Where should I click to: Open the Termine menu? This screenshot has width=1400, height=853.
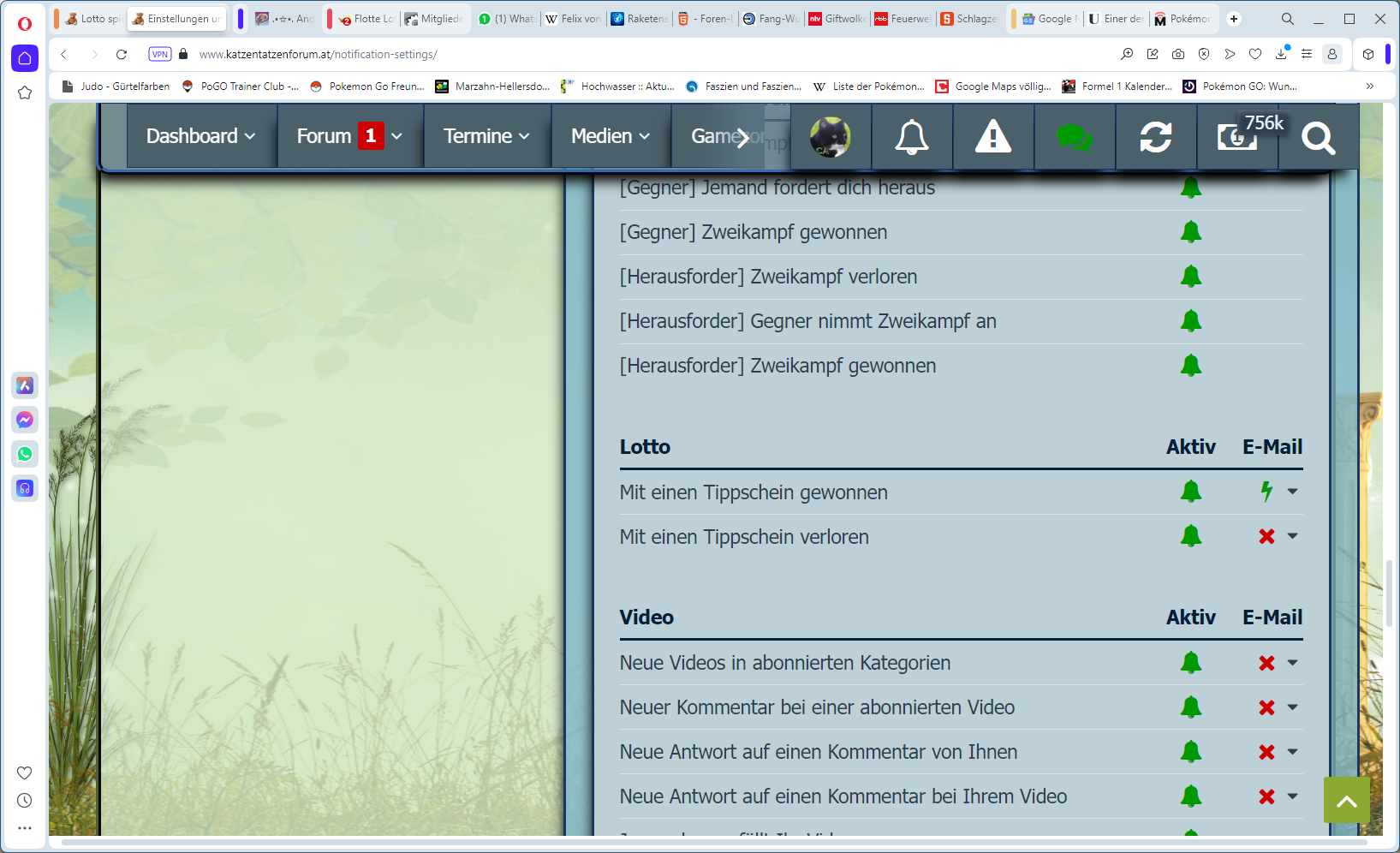tap(486, 136)
